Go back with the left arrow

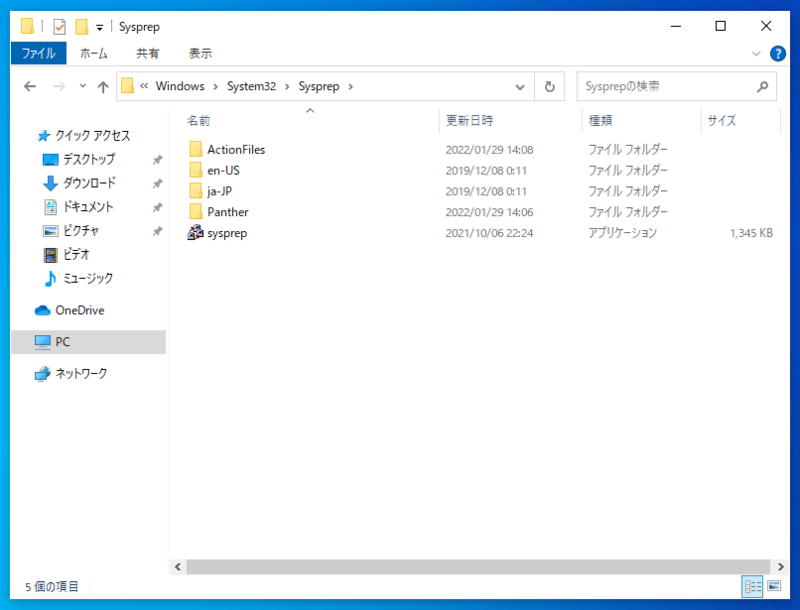point(30,87)
